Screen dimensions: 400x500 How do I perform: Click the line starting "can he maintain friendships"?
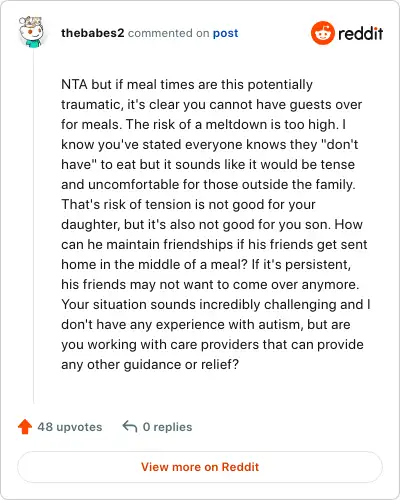[214, 244]
